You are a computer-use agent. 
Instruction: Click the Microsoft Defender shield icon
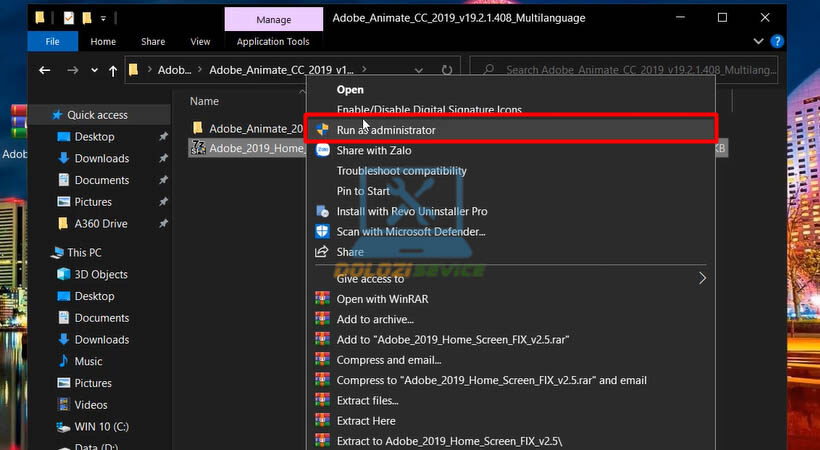tap(322, 231)
